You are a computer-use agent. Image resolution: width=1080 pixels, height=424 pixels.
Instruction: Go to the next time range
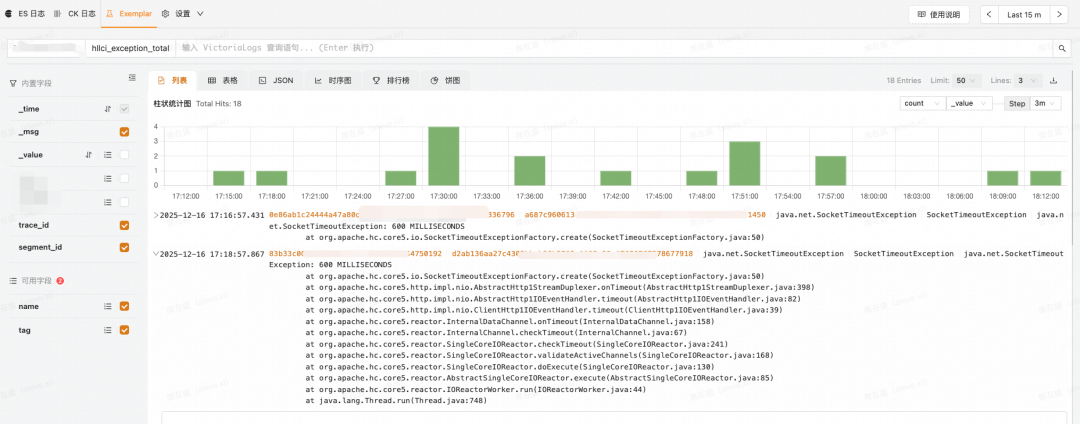point(1059,14)
